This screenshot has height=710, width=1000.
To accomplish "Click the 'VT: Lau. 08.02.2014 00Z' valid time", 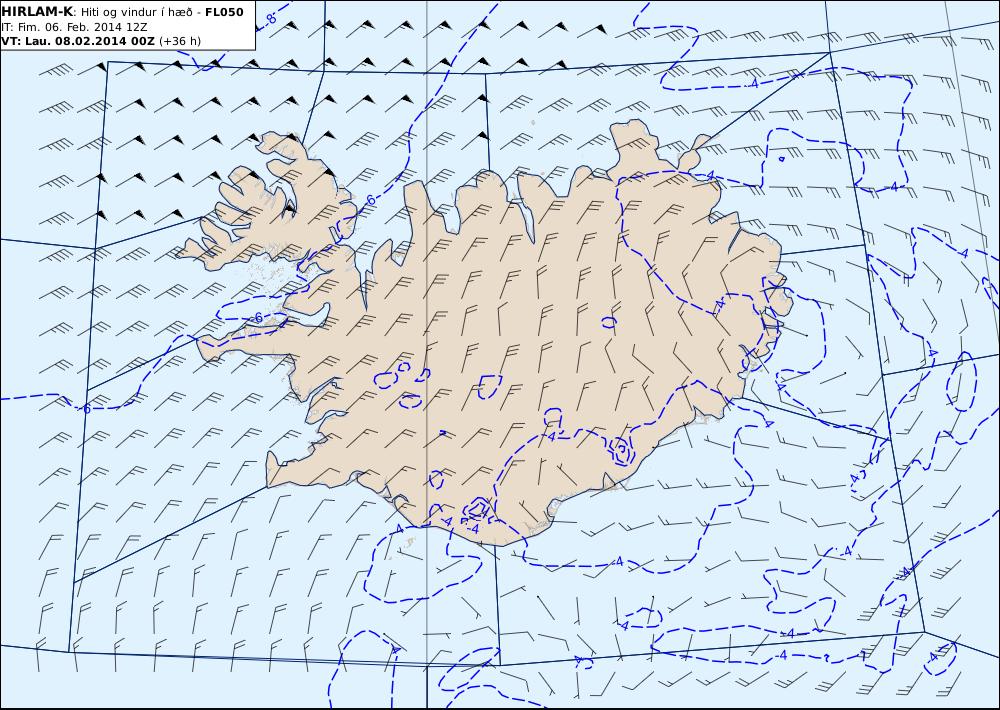I will [78, 41].
